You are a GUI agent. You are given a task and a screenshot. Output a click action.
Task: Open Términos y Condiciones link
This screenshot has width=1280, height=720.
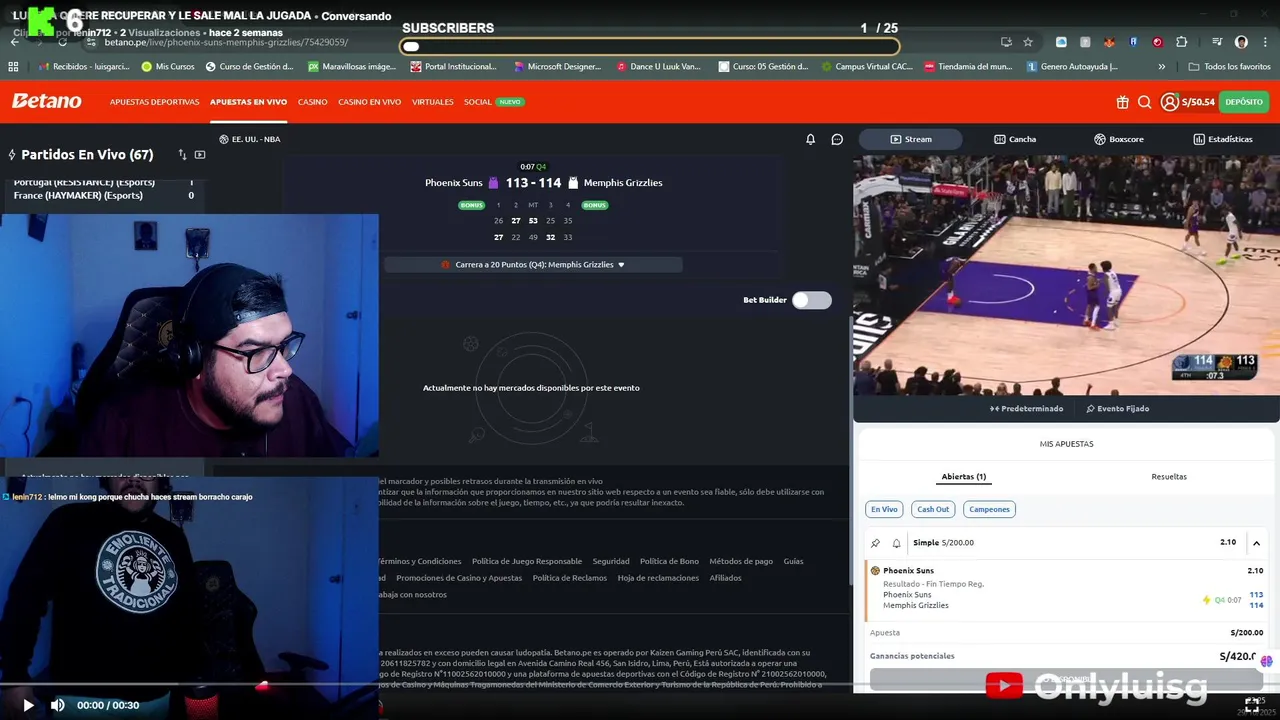pos(420,562)
